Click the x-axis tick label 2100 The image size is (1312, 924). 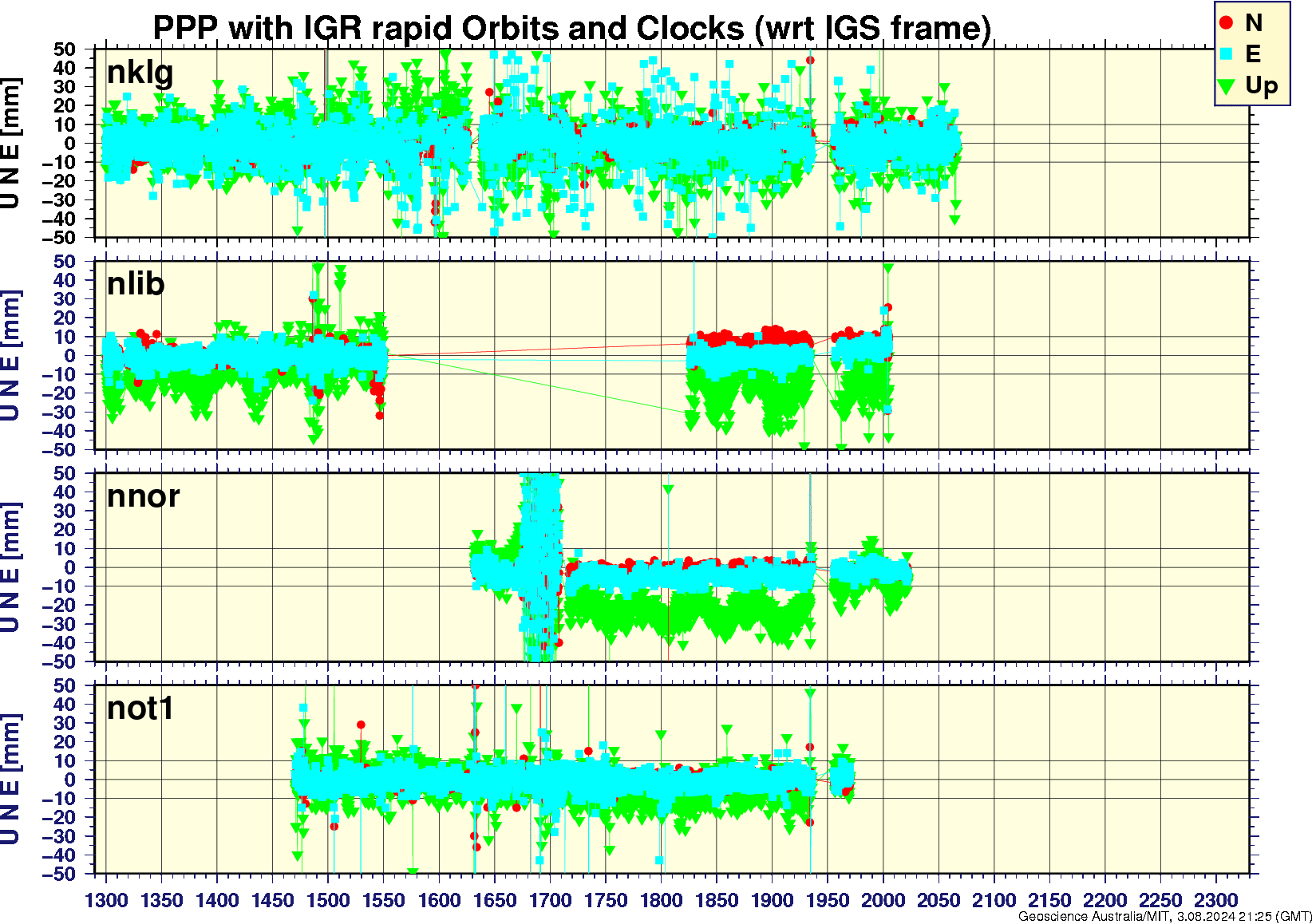994,900
